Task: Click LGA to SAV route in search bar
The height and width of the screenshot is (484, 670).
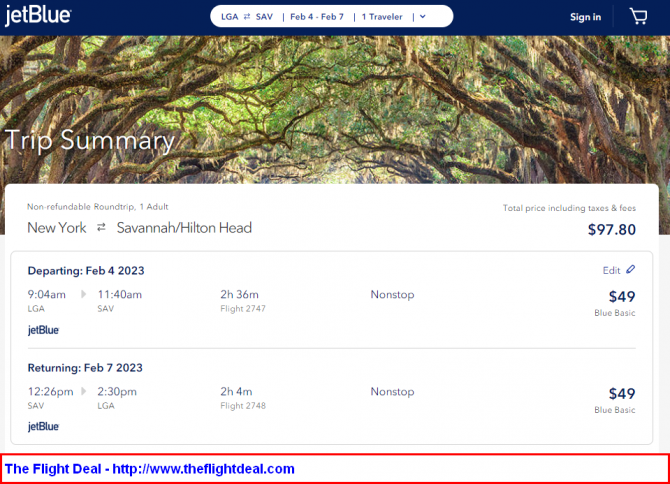Action: click(x=247, y=17)
